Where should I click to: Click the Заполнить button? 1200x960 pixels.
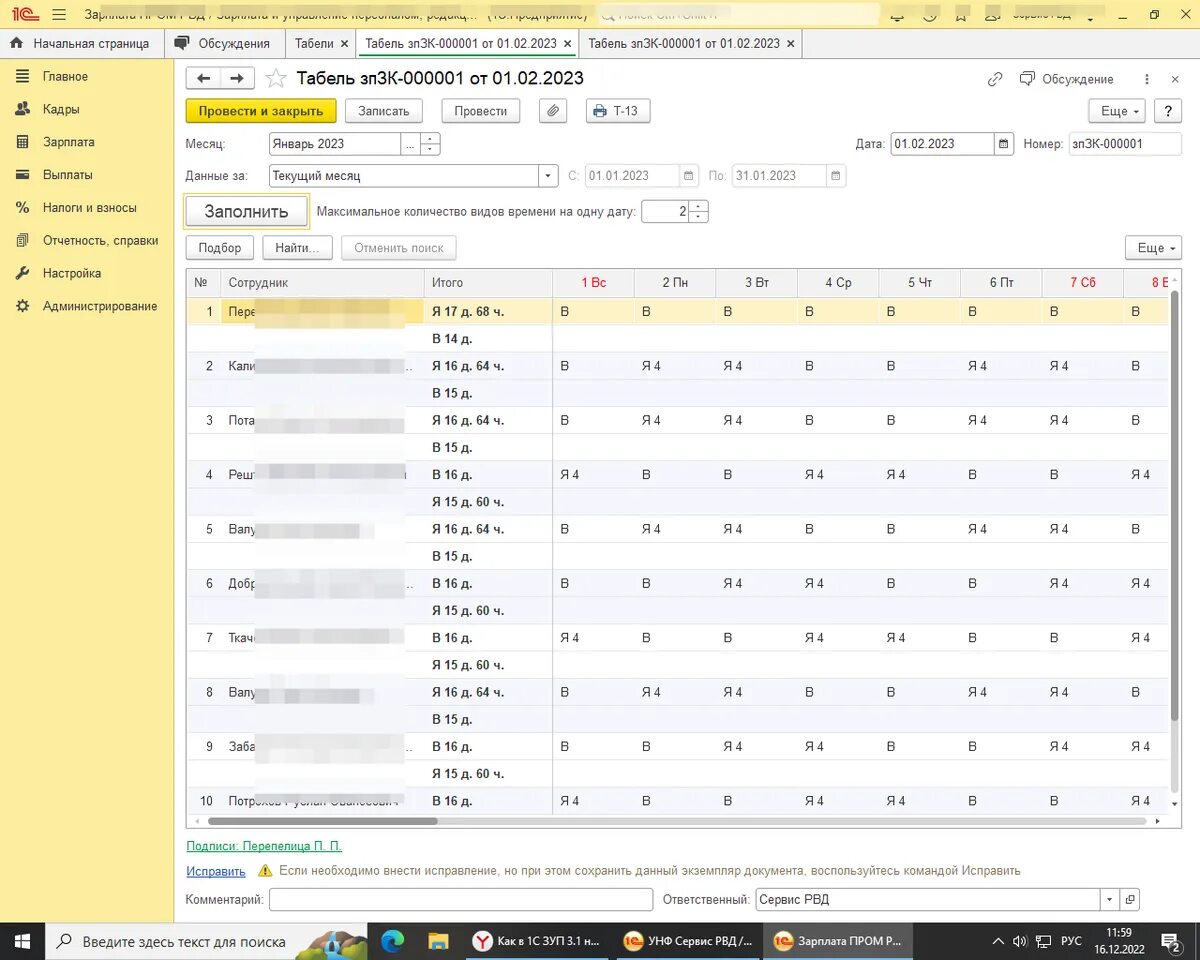(x=247, y=211)
